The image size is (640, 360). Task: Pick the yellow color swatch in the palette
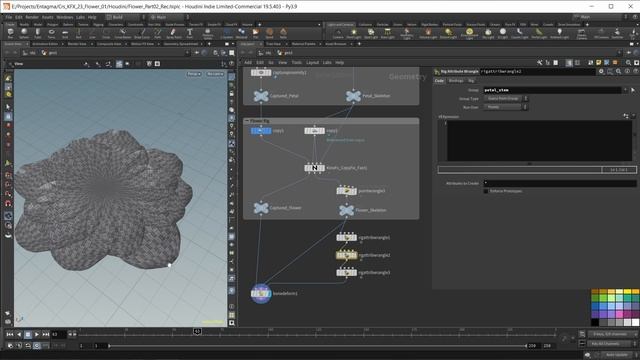627,292
